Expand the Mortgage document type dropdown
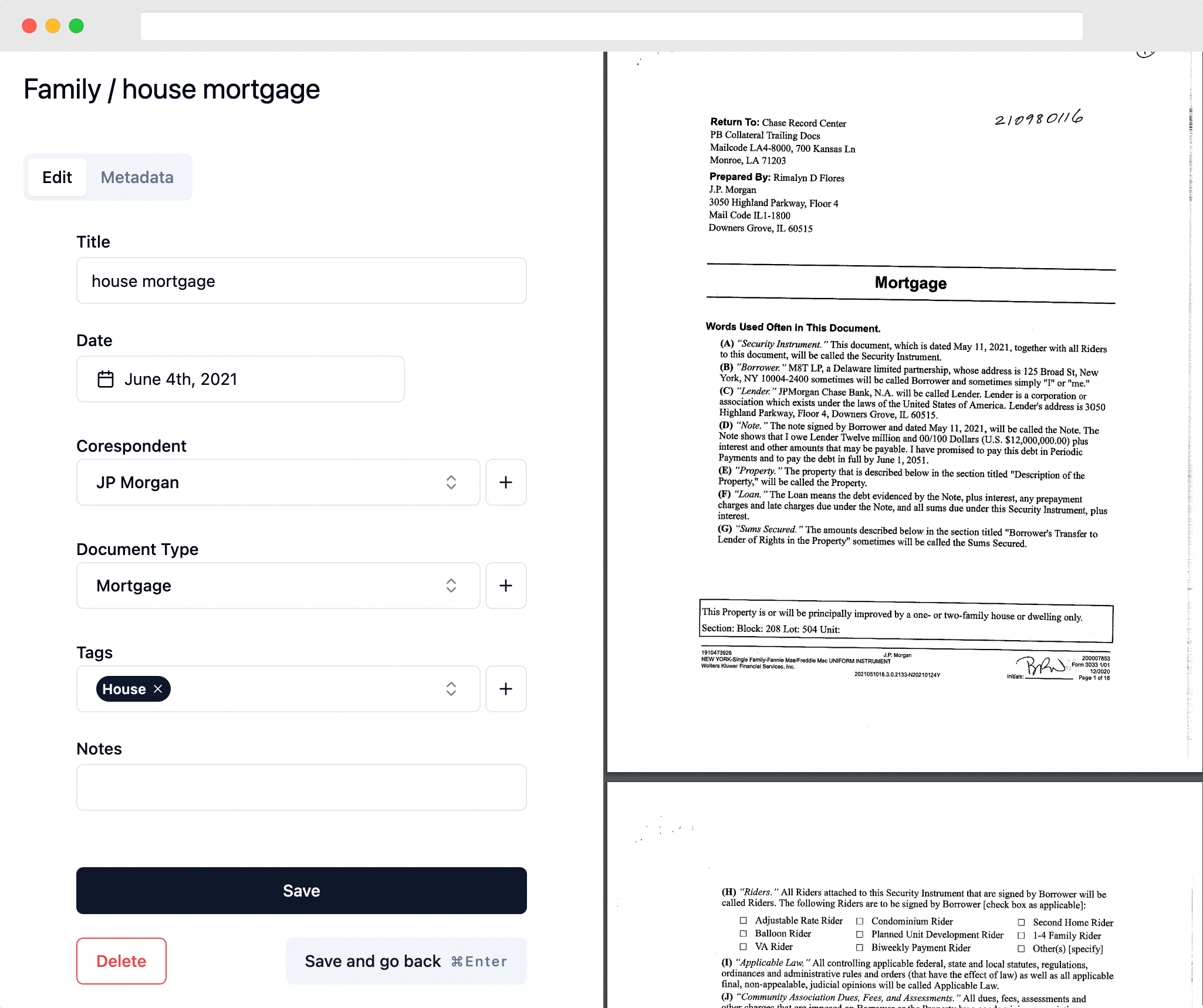This screenshot has height=1008, width=1203. tap(451, 585)
